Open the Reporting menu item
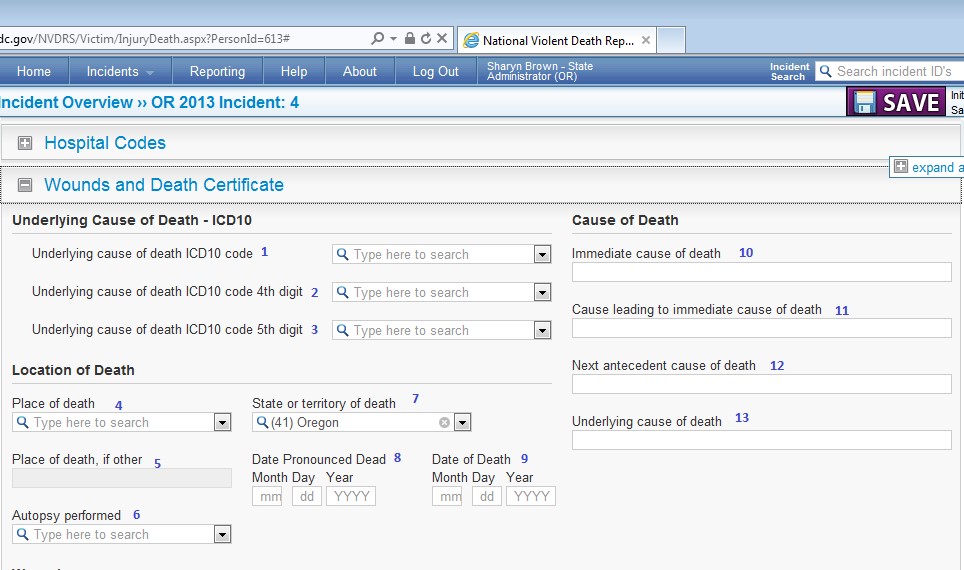964x570 pixels. (x=217, y=71)
